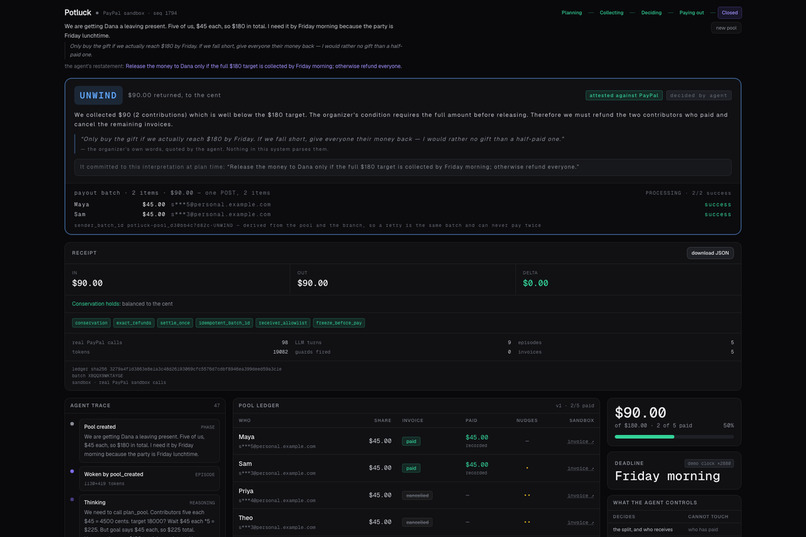Open Theo's sandbox invoice link
This screenshot has width=806, height=537.
point(580,523)
